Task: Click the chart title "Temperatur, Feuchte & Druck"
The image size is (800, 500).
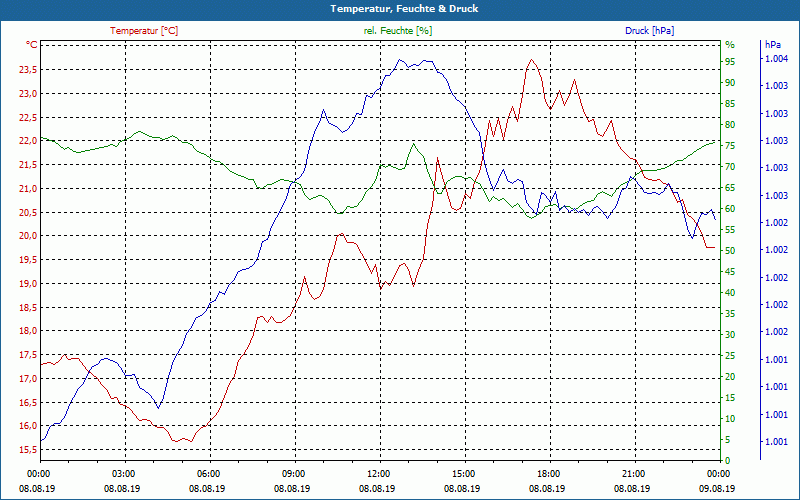Action: click(x=404, y=9)
